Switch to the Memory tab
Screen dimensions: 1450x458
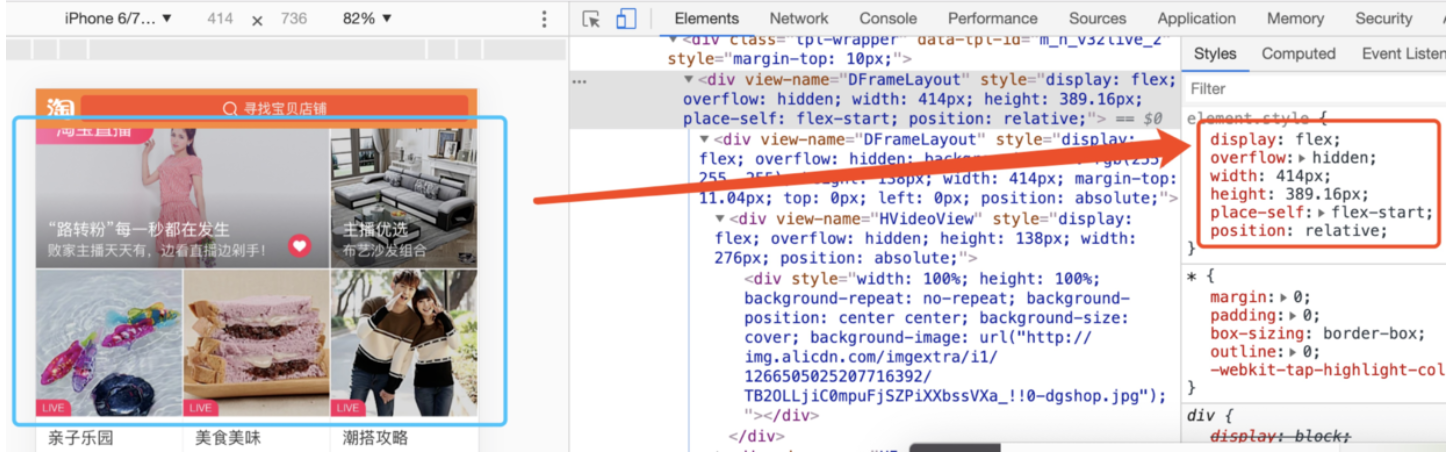[1295, 18]
